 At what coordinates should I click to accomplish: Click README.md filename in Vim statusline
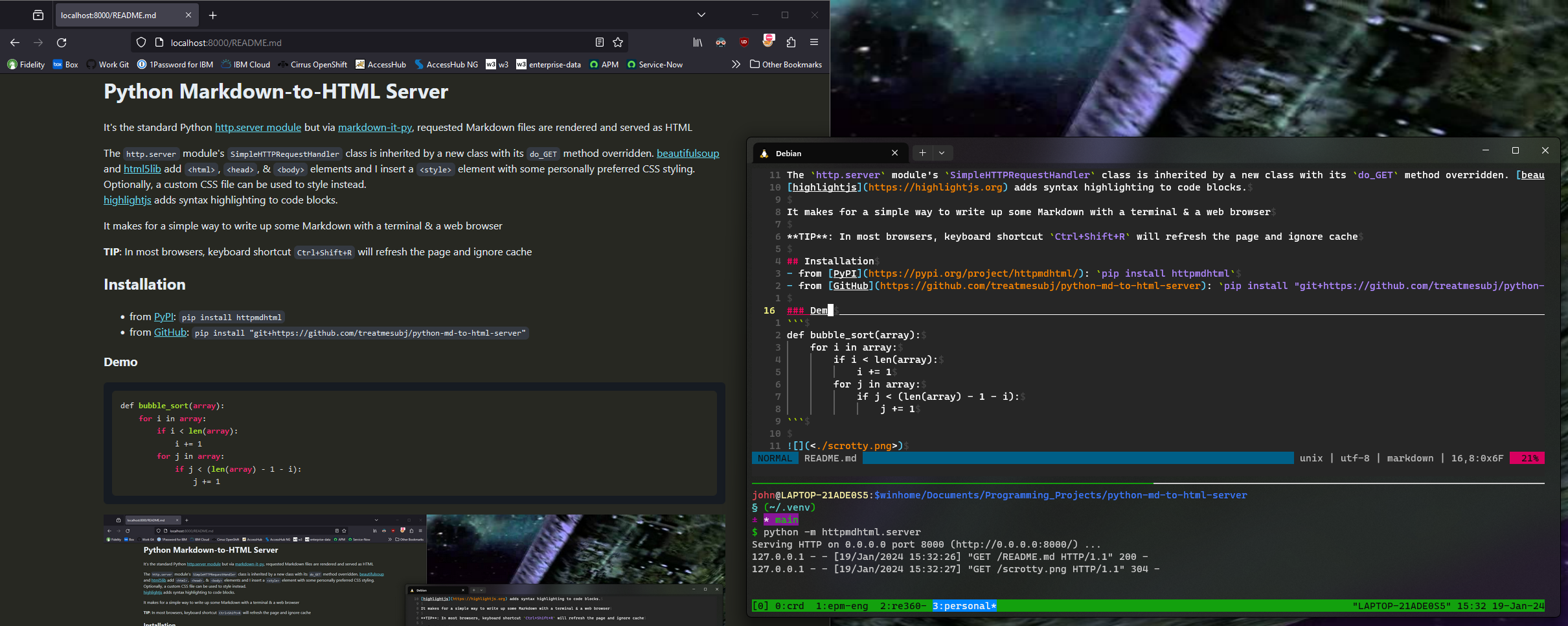click(830, 458)
